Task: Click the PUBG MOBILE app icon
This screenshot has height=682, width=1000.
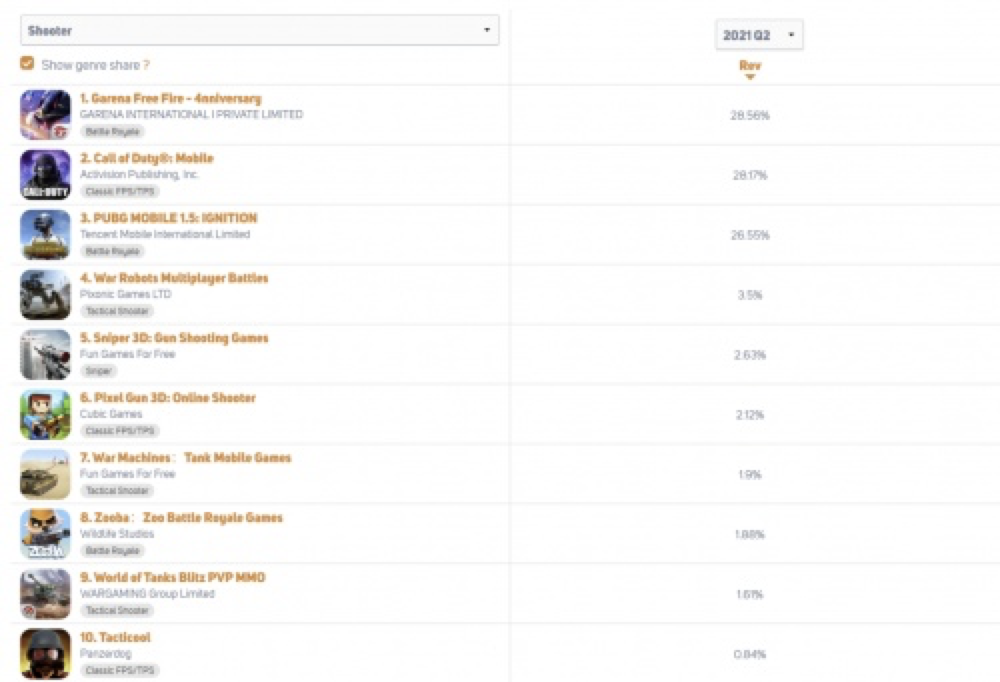Action: 45,235
